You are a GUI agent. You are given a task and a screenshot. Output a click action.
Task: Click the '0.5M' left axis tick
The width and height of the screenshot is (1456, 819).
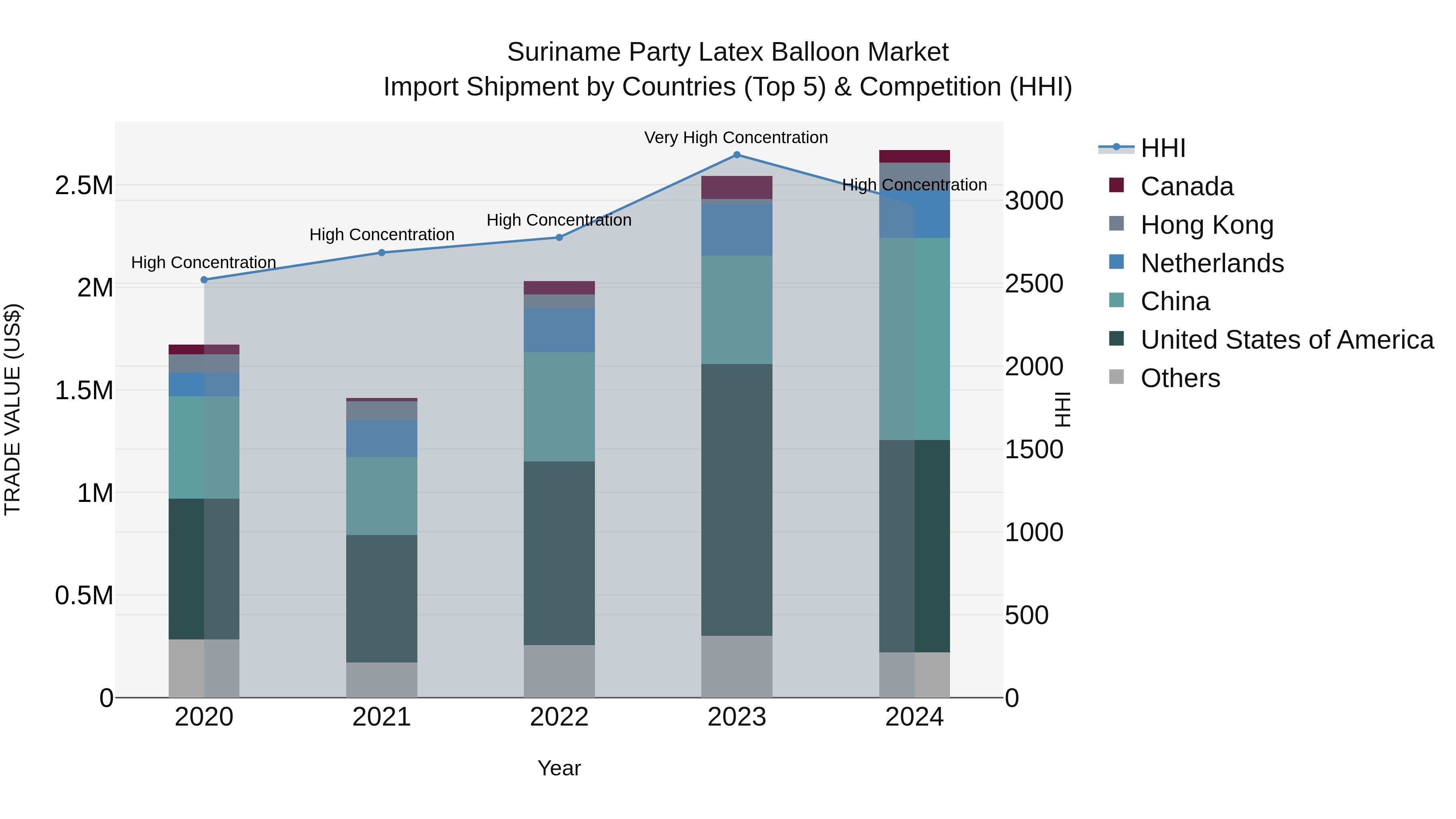[x=84, y=595]
